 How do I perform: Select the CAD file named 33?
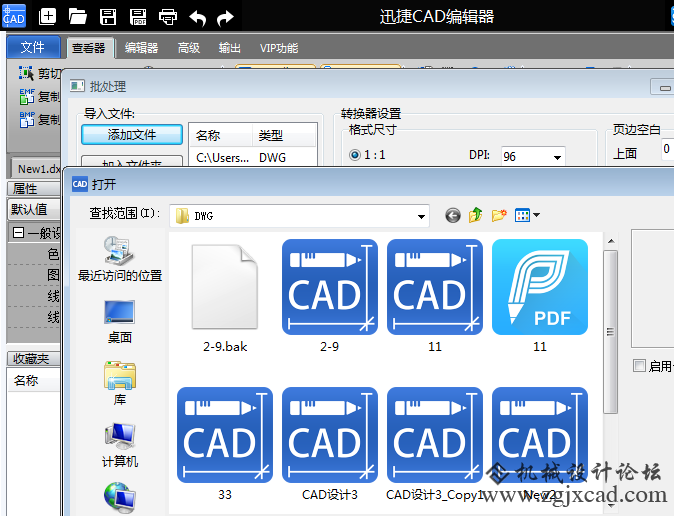click(225, 444)
